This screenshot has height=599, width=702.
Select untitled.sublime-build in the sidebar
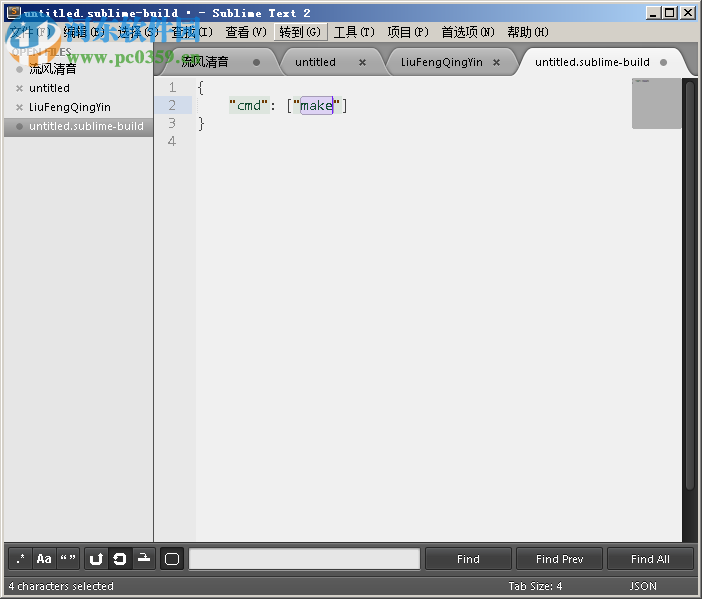pos(78,126)
